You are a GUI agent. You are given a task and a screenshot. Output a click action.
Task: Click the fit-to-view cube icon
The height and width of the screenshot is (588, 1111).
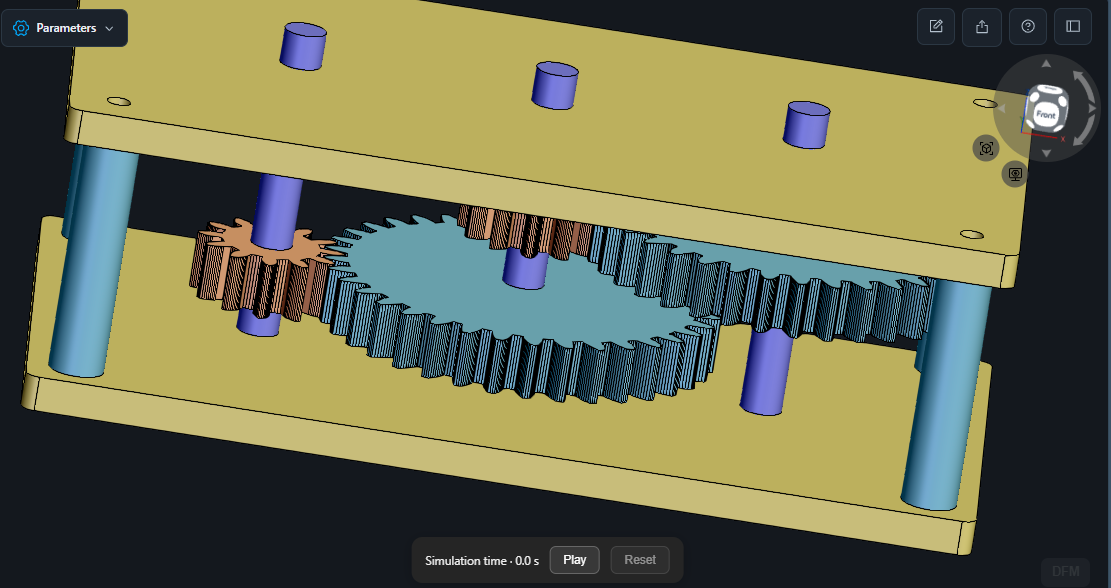(x=986, y=148)
